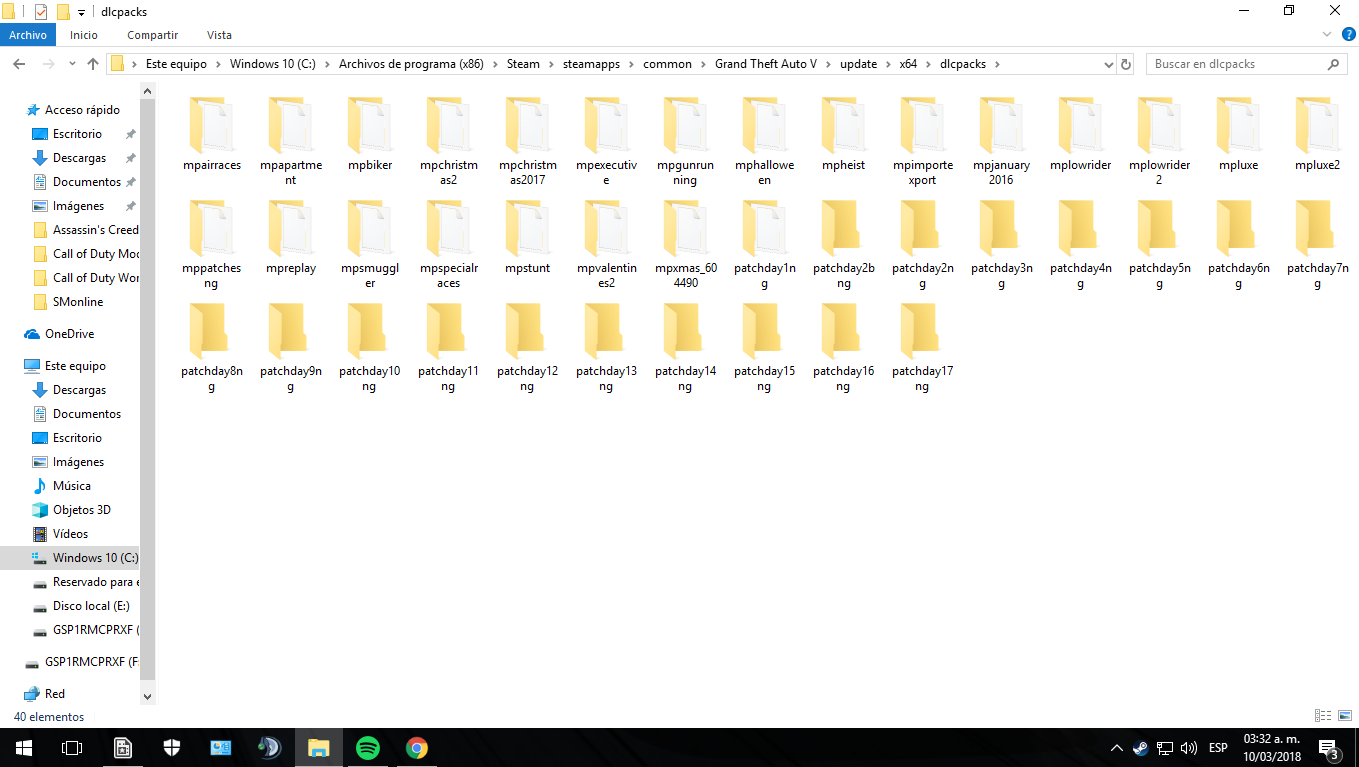Screen dimensions: 1359x767
Task: Open Google Chrome from the taskbar
Action: tap(417, 747)
